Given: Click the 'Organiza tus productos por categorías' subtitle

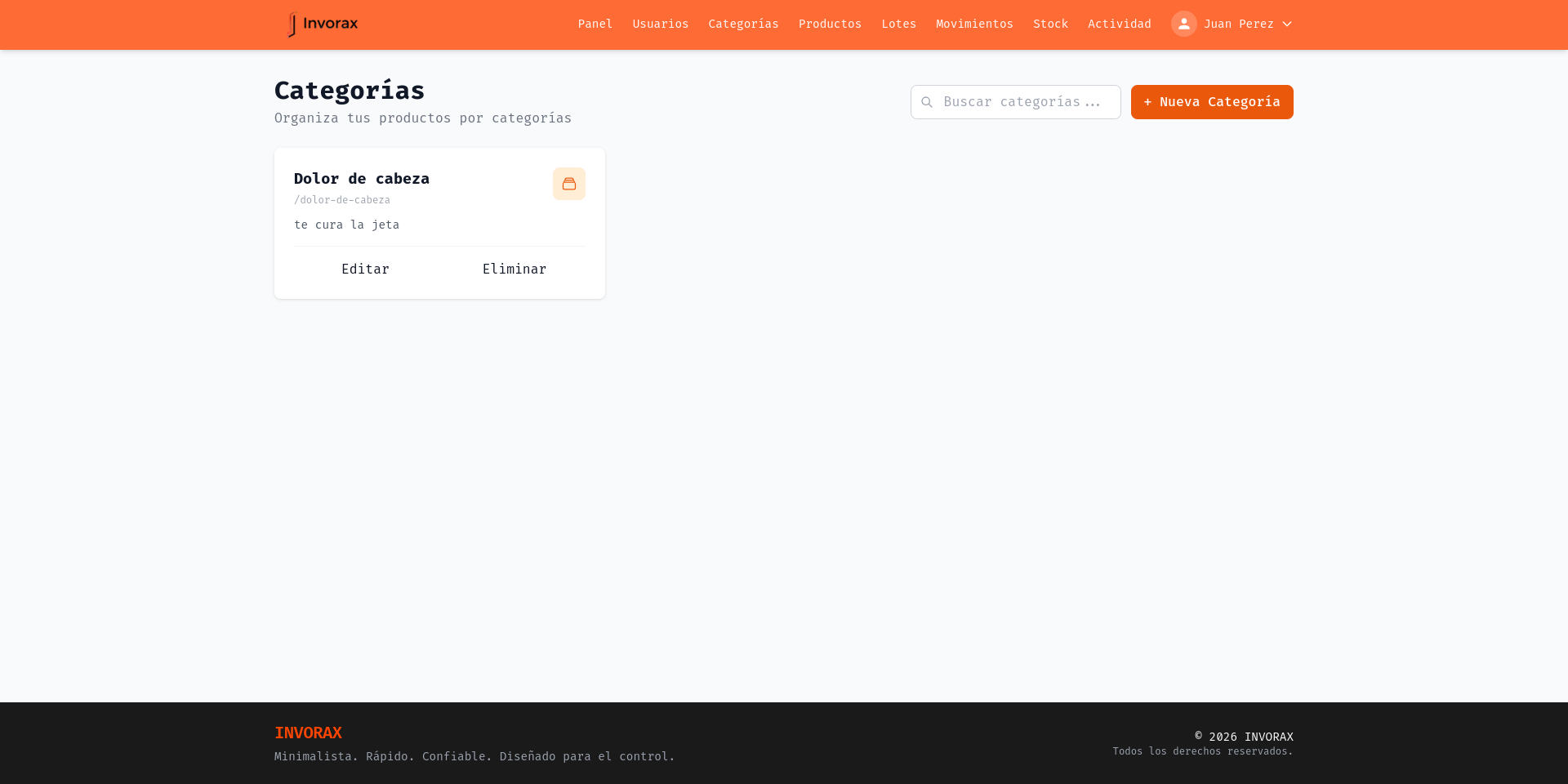Looking at the screenshot, I should click(x=423, y=118).
